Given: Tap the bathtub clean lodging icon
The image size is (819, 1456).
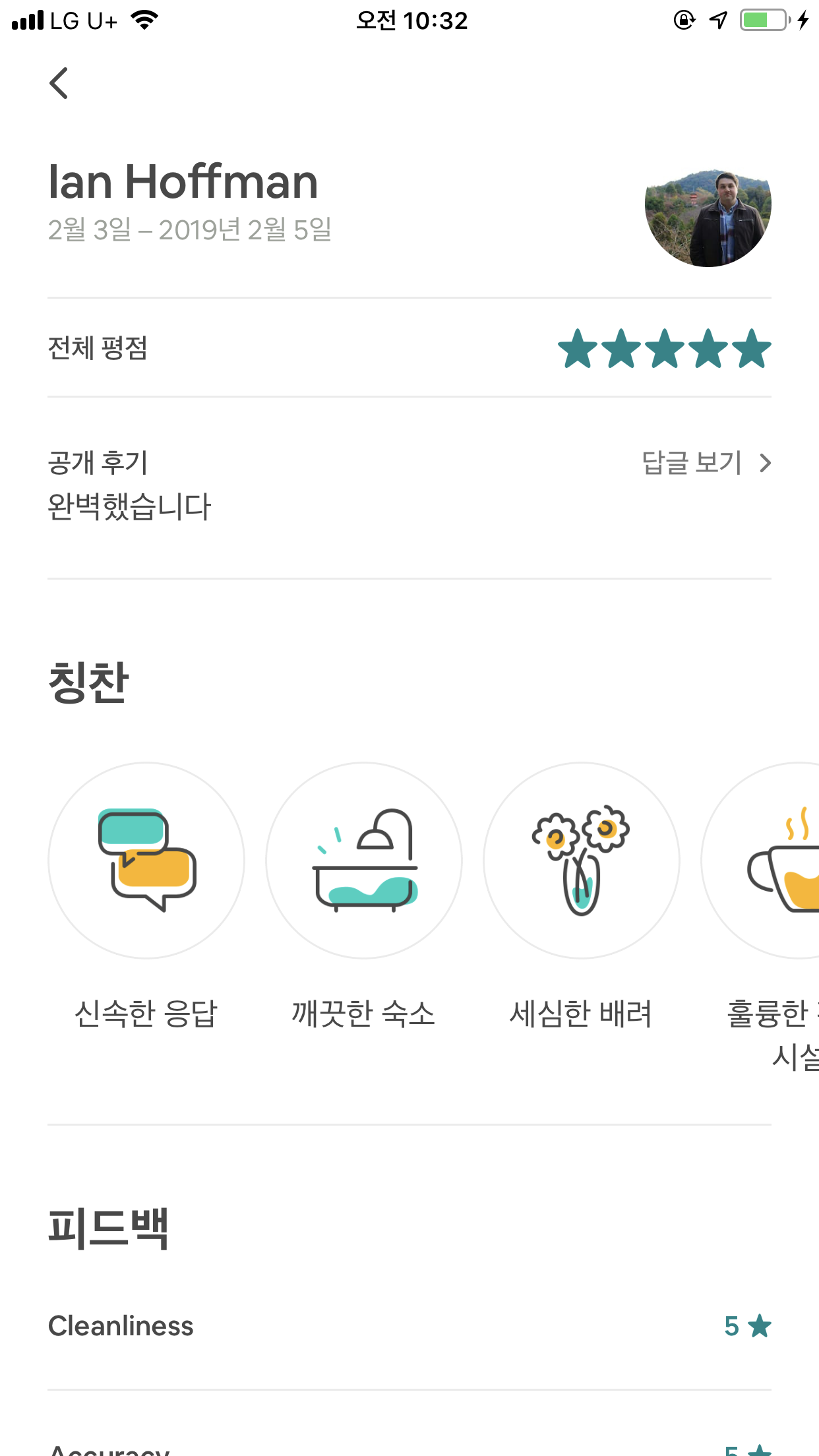Looking at the screenshot, I should 364,860.
